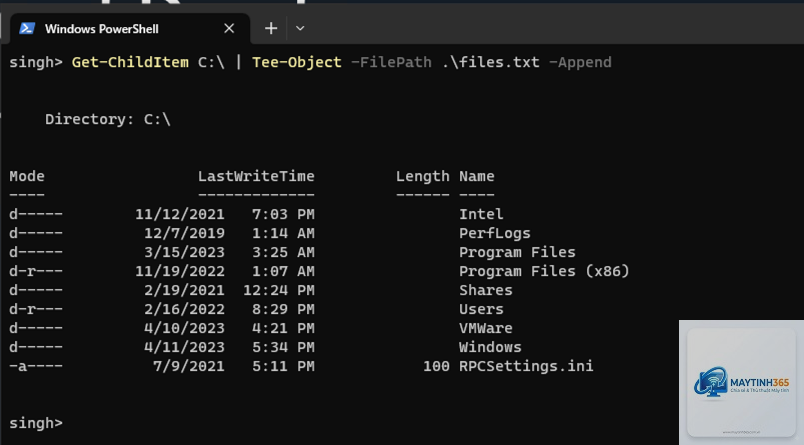Viewport: 804px width, 445px height.
Task: Click the Intel directory name
Action: click(481, 214)
